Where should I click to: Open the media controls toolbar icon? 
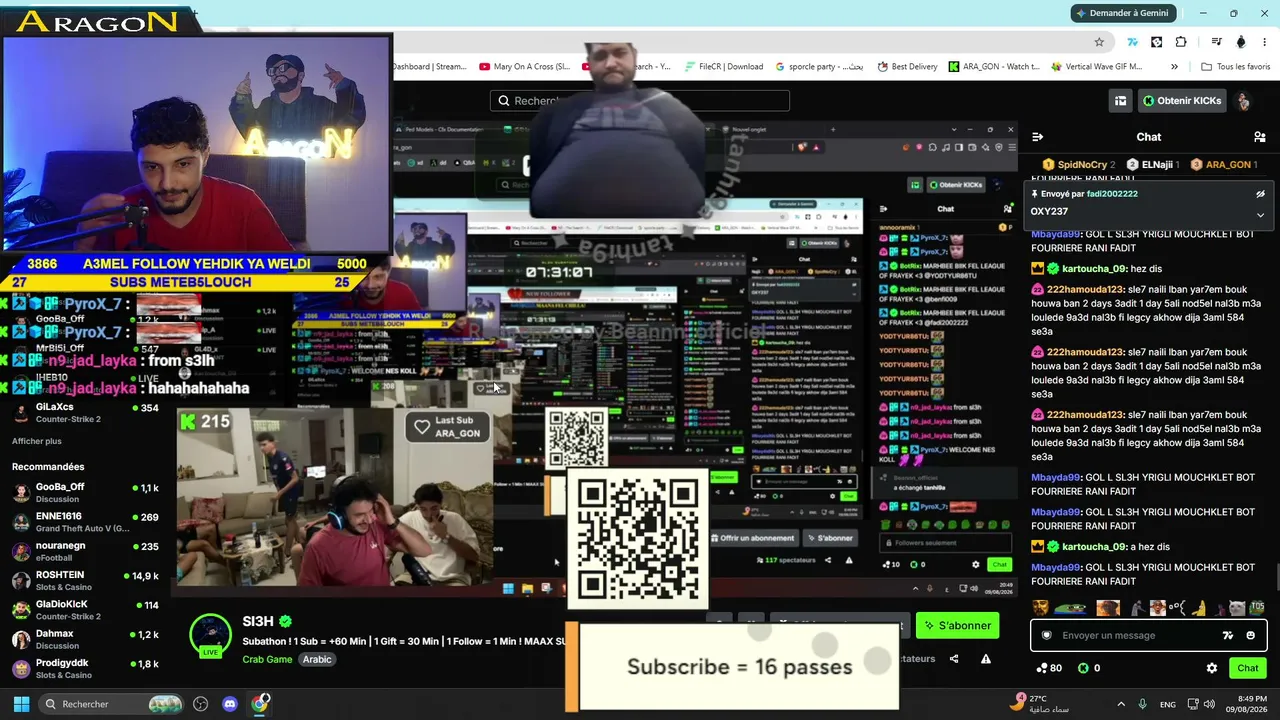[x=1216, y=42]
